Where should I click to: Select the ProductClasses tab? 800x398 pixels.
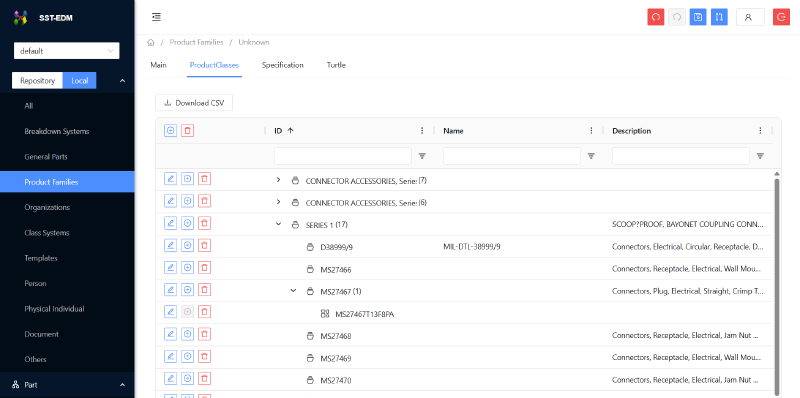pyautogui.click(x=214, y=65)
